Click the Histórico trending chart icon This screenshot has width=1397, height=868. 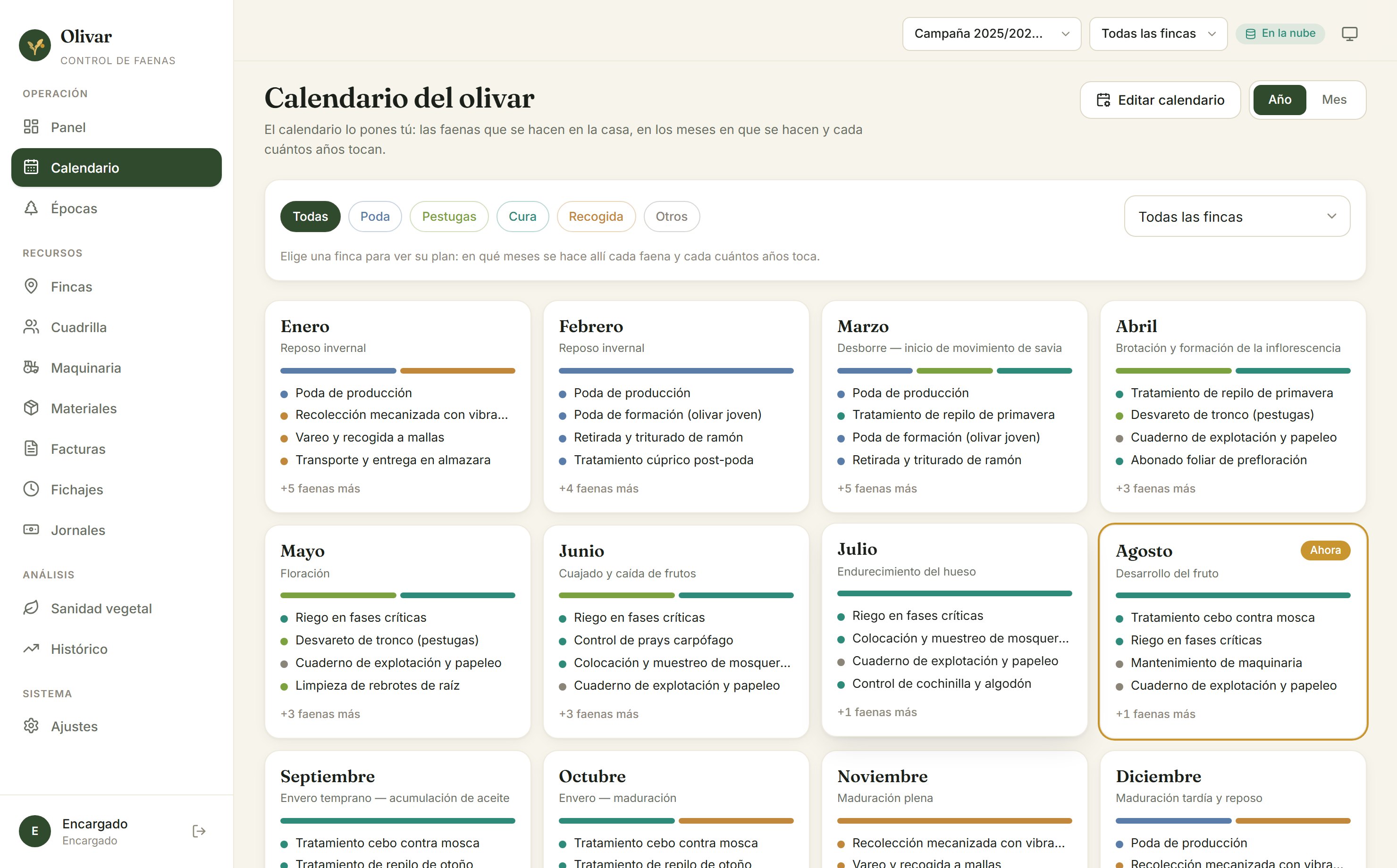pos(31,649)
